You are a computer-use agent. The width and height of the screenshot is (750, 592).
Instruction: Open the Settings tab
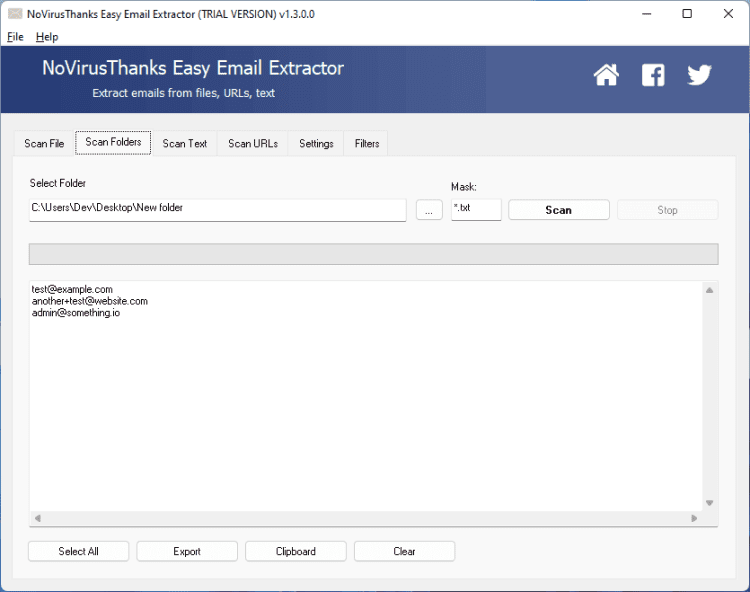point(316,143)
